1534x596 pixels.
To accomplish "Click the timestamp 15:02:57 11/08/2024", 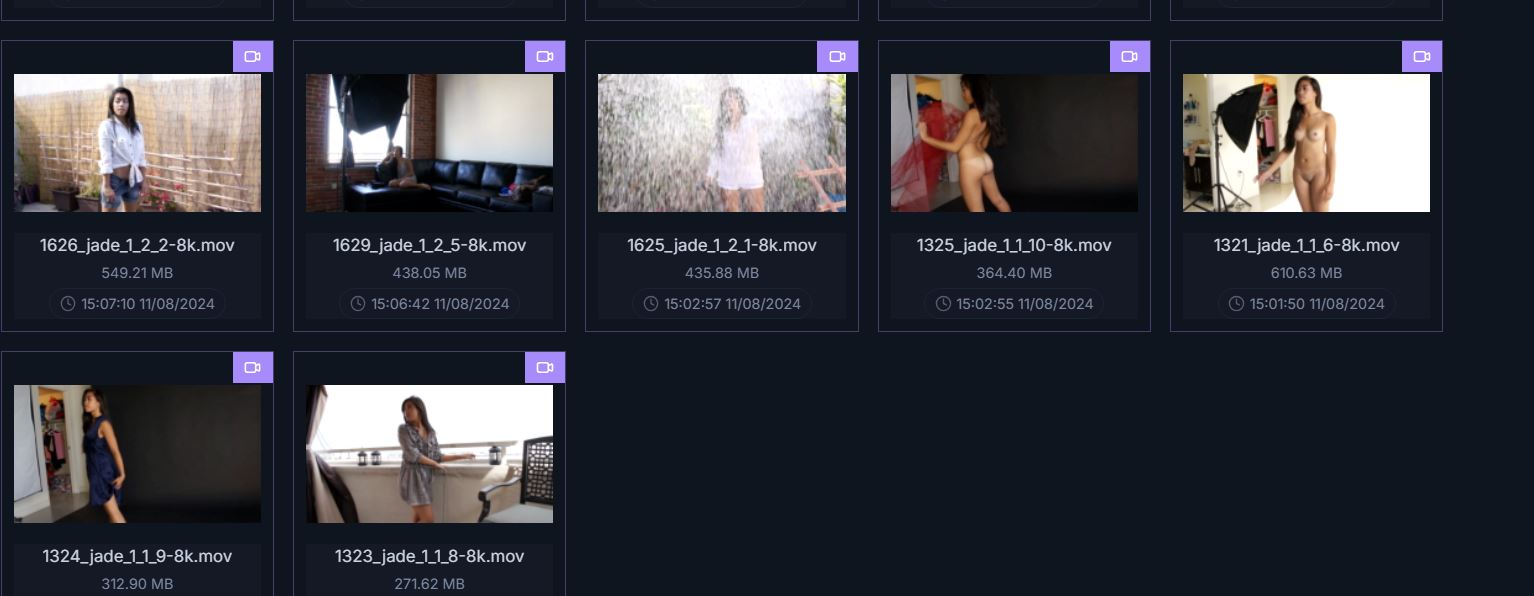I will 733,304.
